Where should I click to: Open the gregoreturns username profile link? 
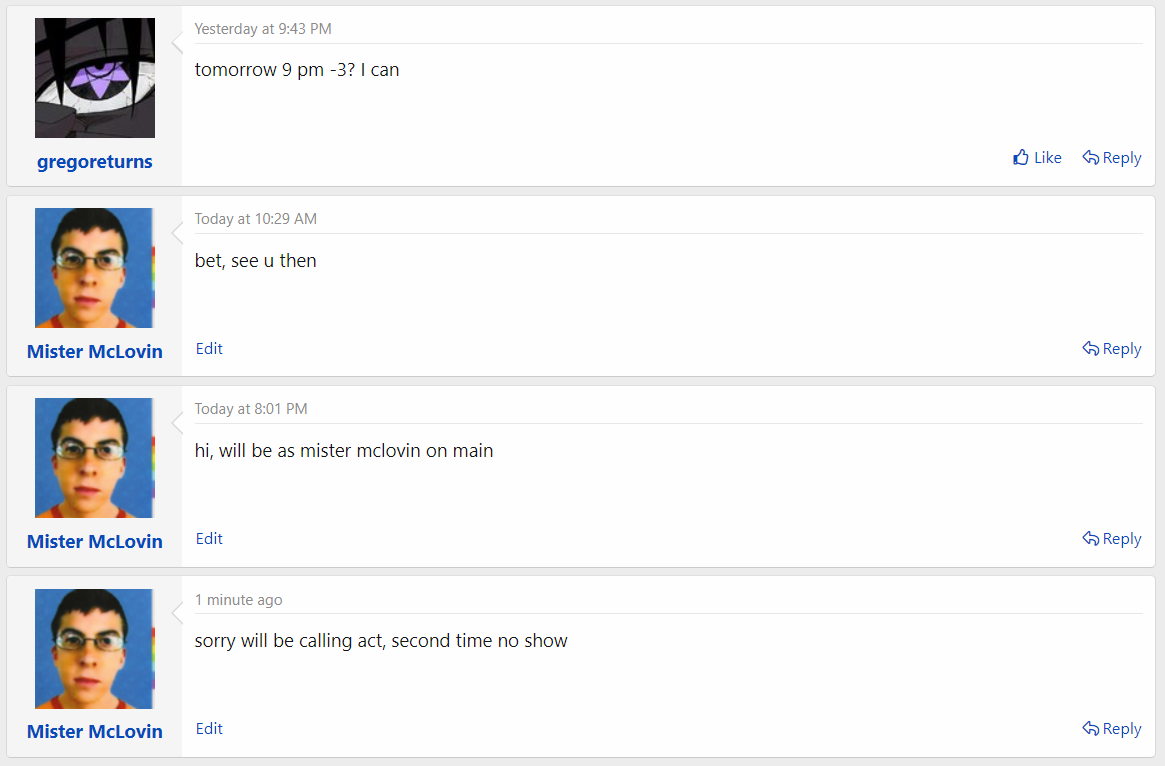(95, 162)
